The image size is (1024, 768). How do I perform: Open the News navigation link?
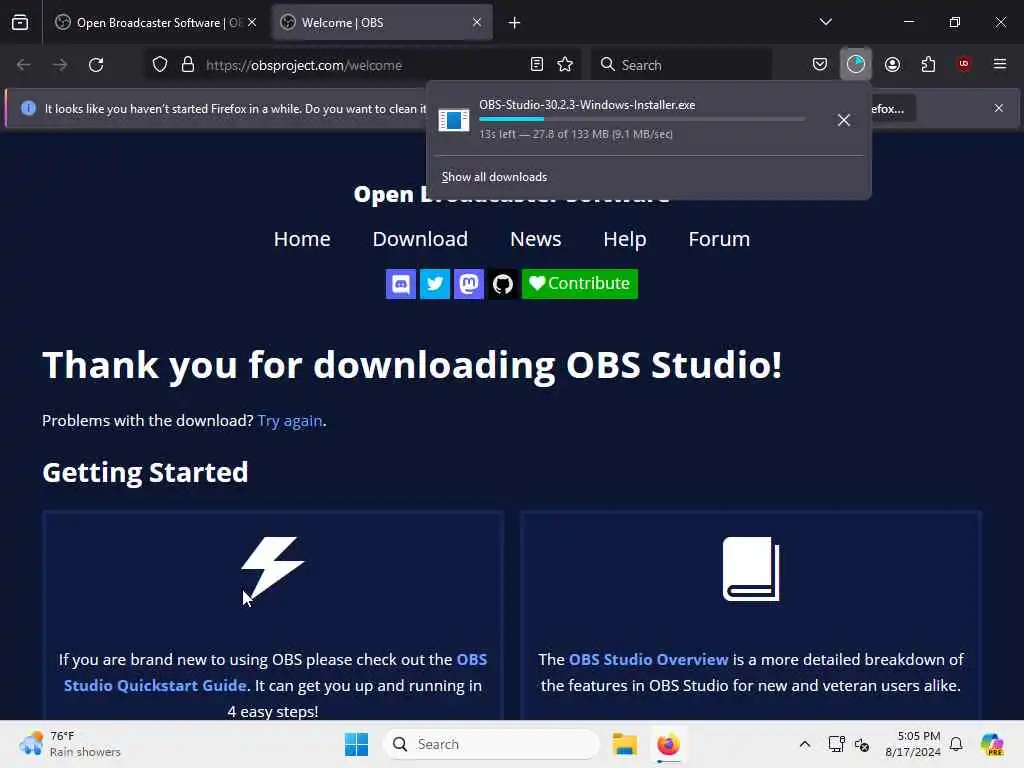[536, 239]
